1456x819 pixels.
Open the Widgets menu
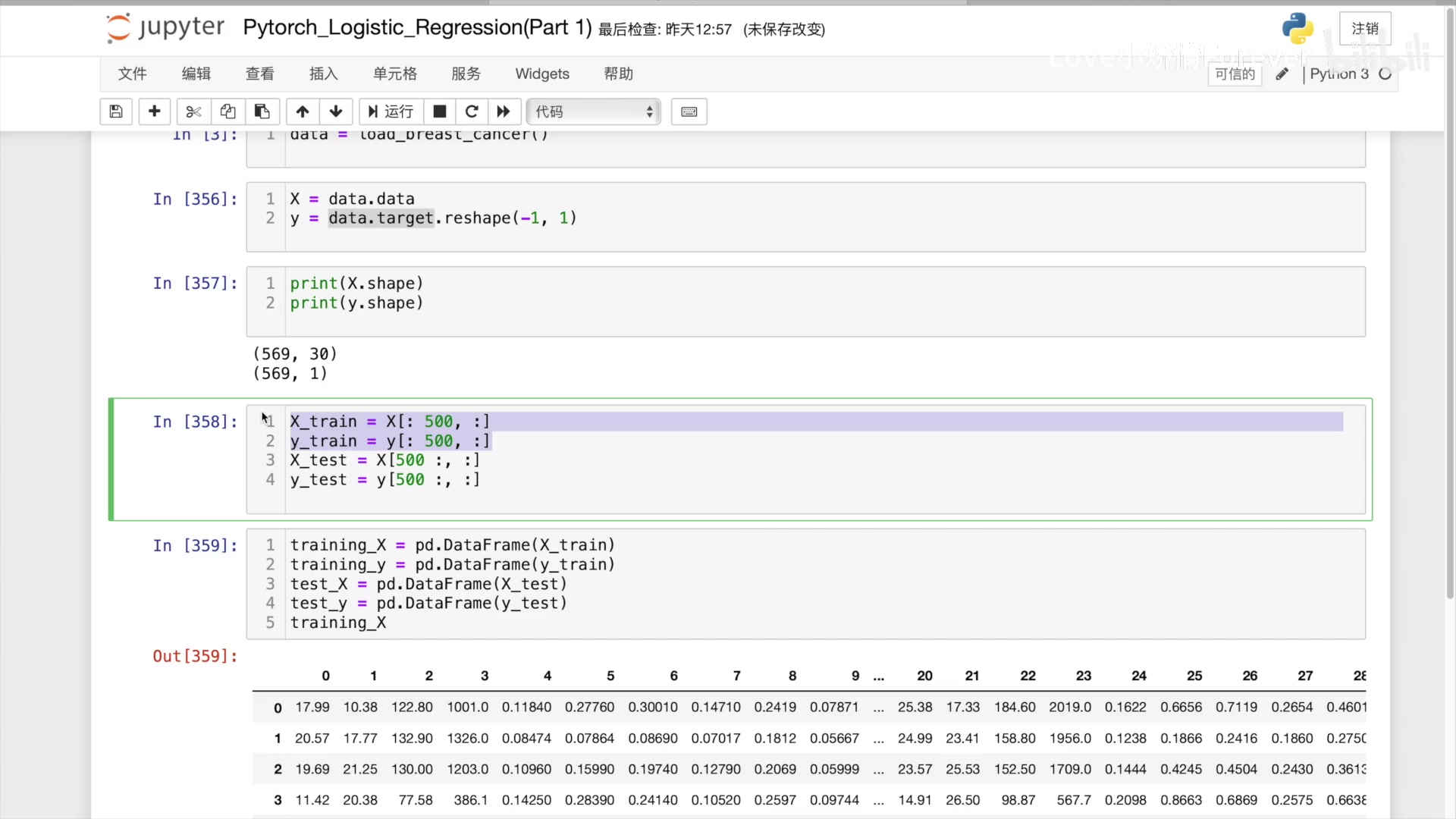click(x=542, y=74)
